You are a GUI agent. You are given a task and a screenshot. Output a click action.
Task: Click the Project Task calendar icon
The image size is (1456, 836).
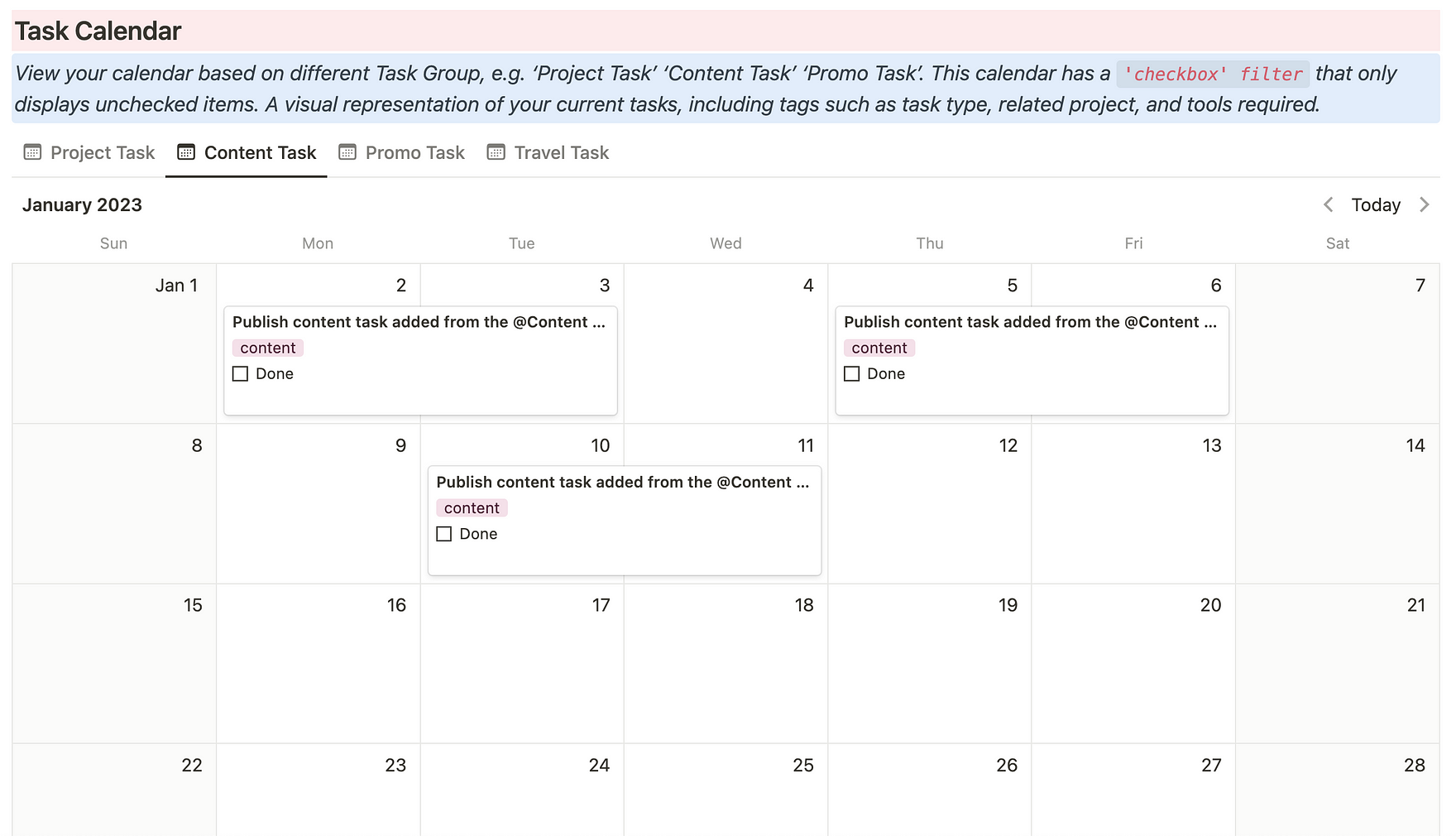pos(32,152)
